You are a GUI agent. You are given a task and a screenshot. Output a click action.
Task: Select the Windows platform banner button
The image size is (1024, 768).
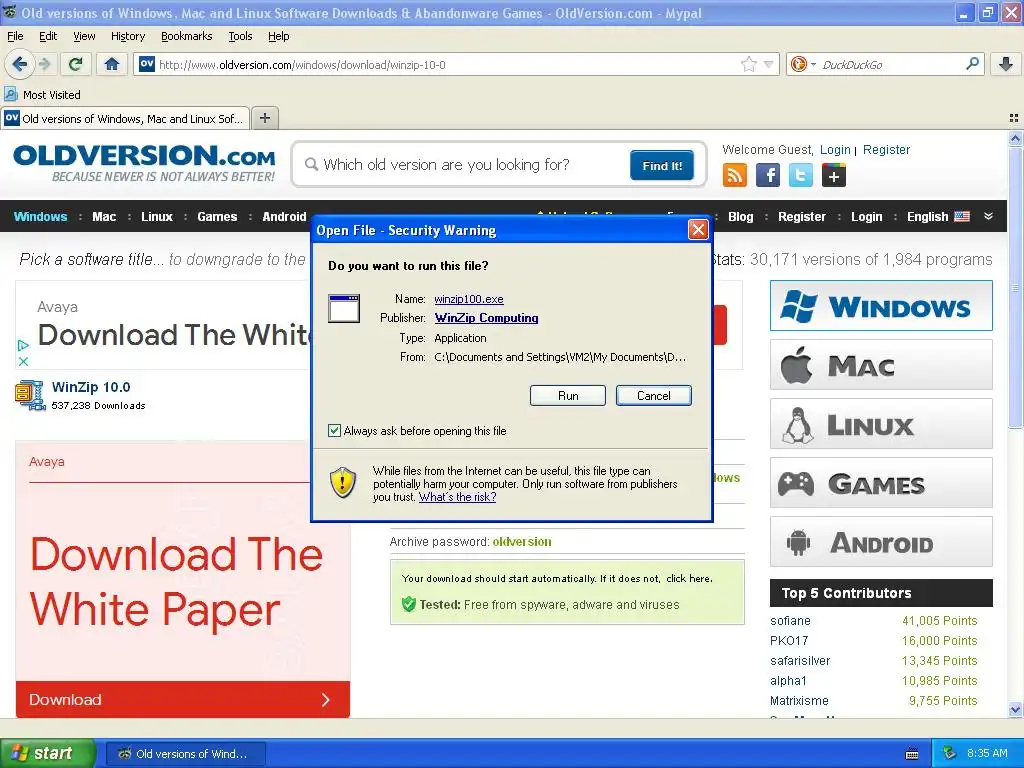click(881, 306)
